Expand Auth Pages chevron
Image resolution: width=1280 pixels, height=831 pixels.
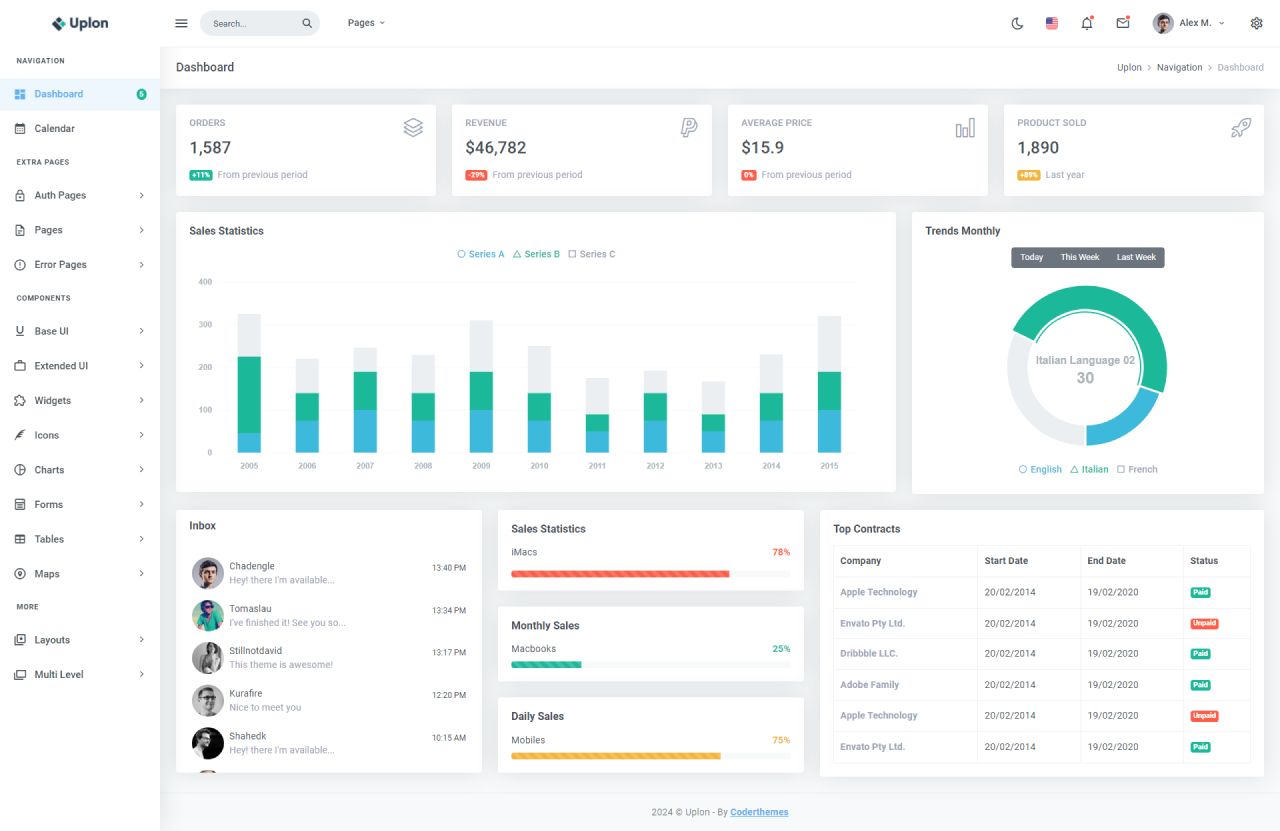click(x=142, y=196)
